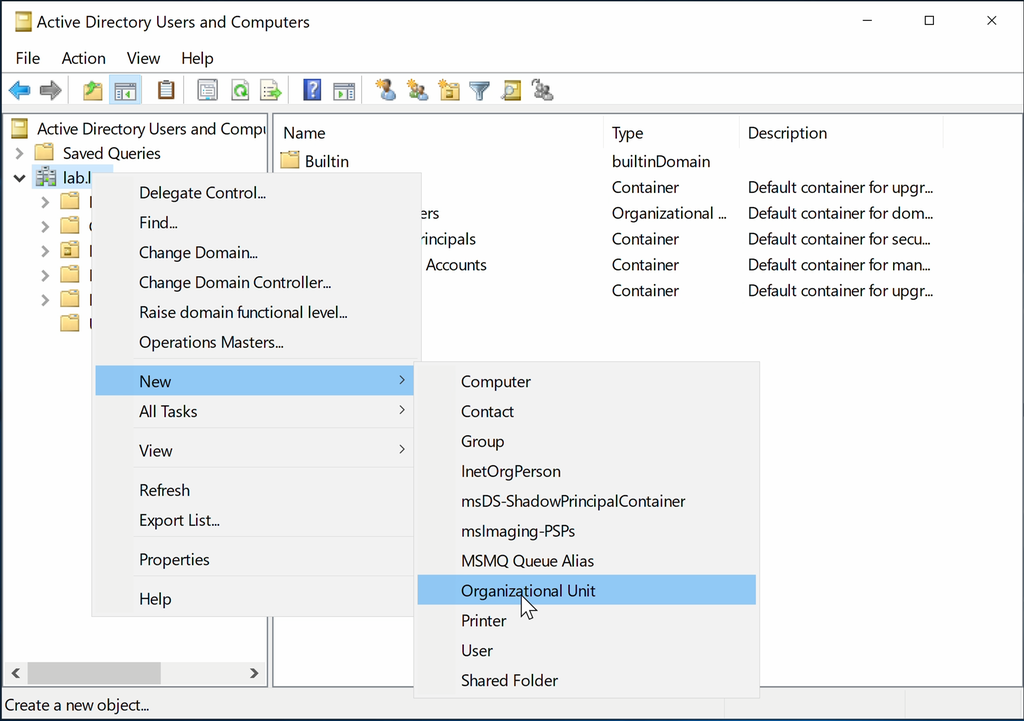Find objects using magnifying glass toolbar icon
This screenshot has height=721, width=1024.
coord(511,90)
